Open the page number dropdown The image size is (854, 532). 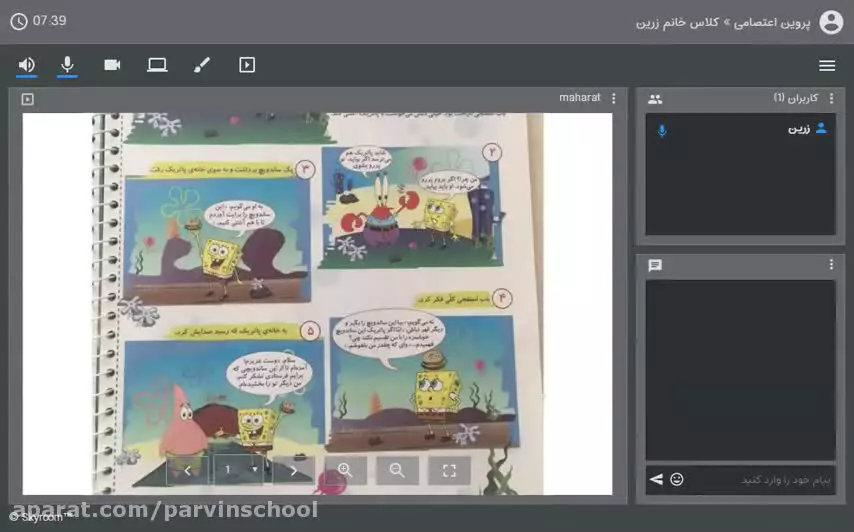tap(238, 470)
